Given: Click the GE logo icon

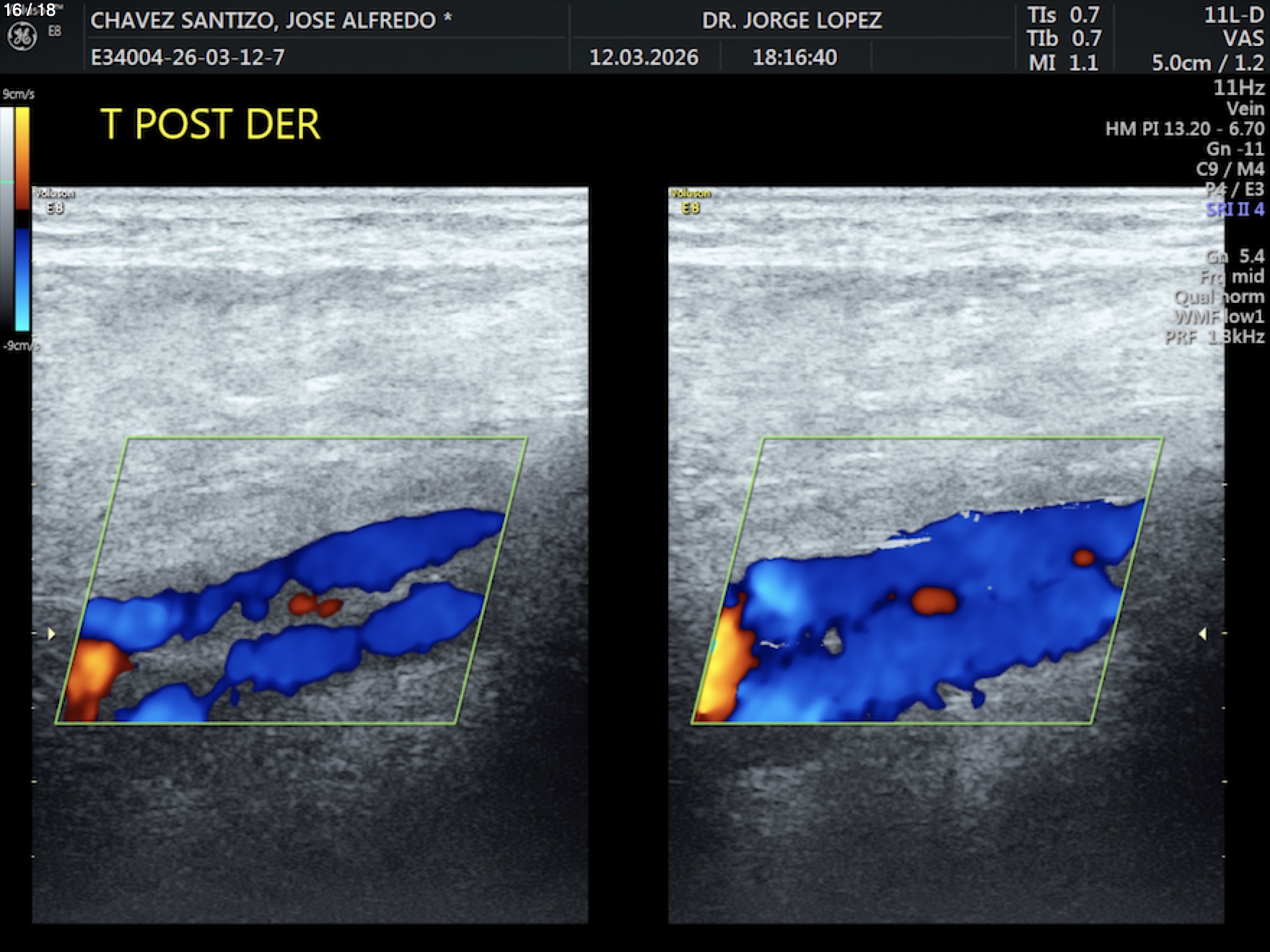Looking at the screenshot, I should click(x=22, y=37).
